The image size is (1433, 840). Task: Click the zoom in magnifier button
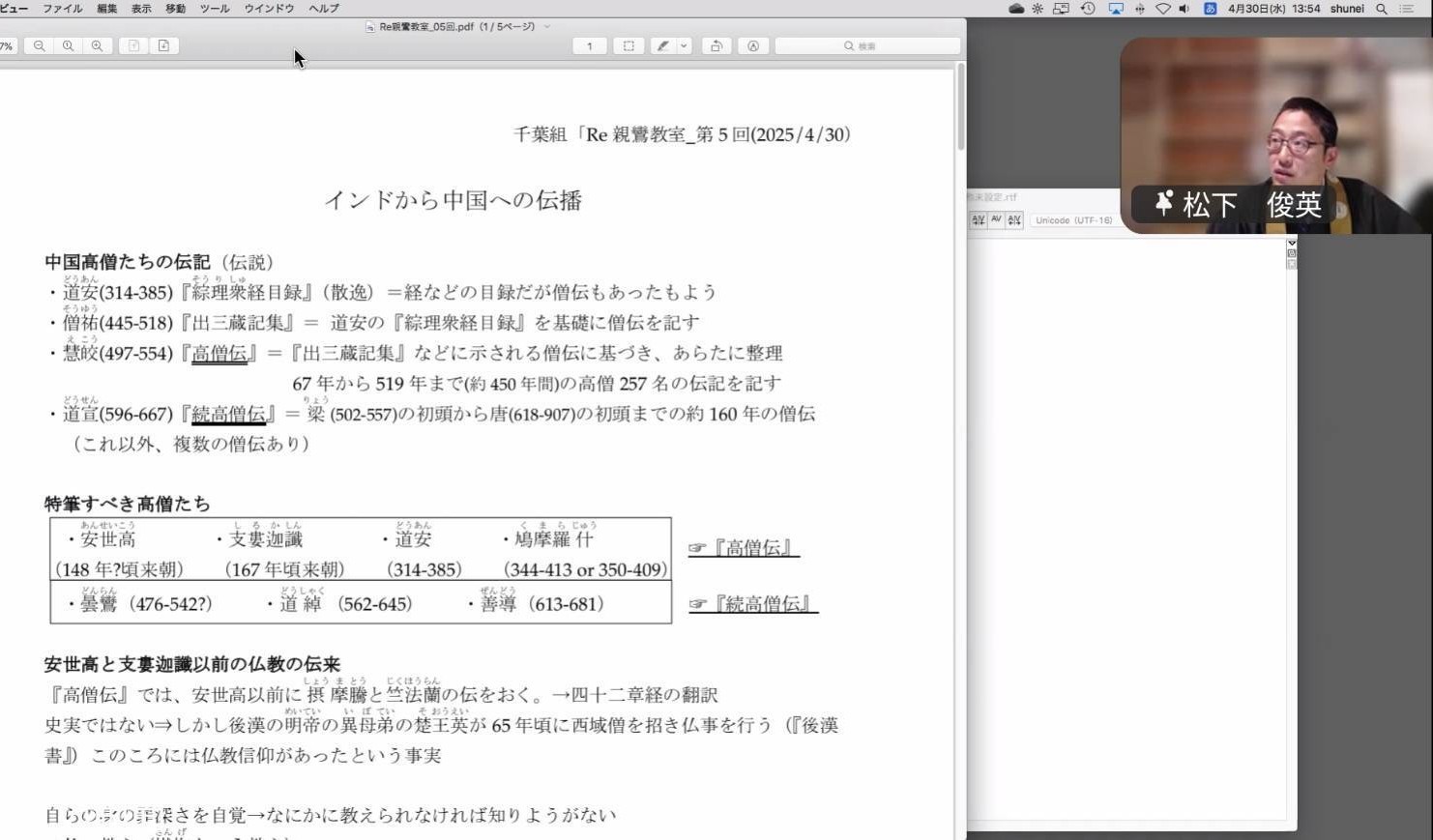[x=97, y=45]
